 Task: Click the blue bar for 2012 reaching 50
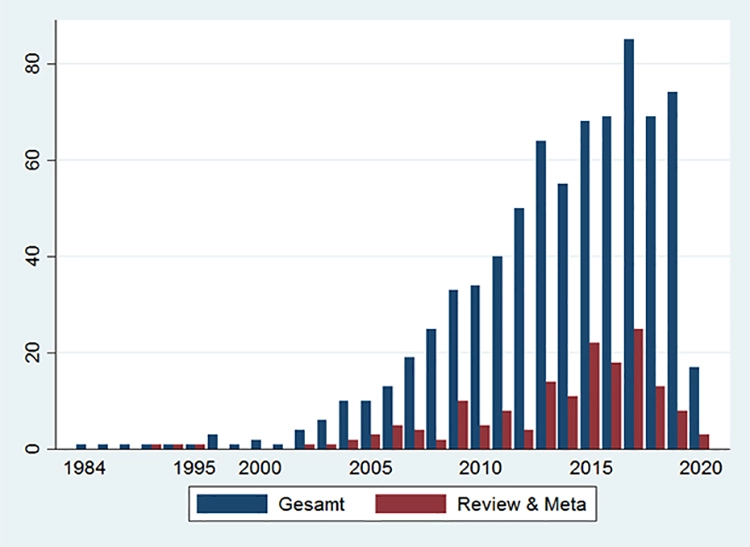519,328
